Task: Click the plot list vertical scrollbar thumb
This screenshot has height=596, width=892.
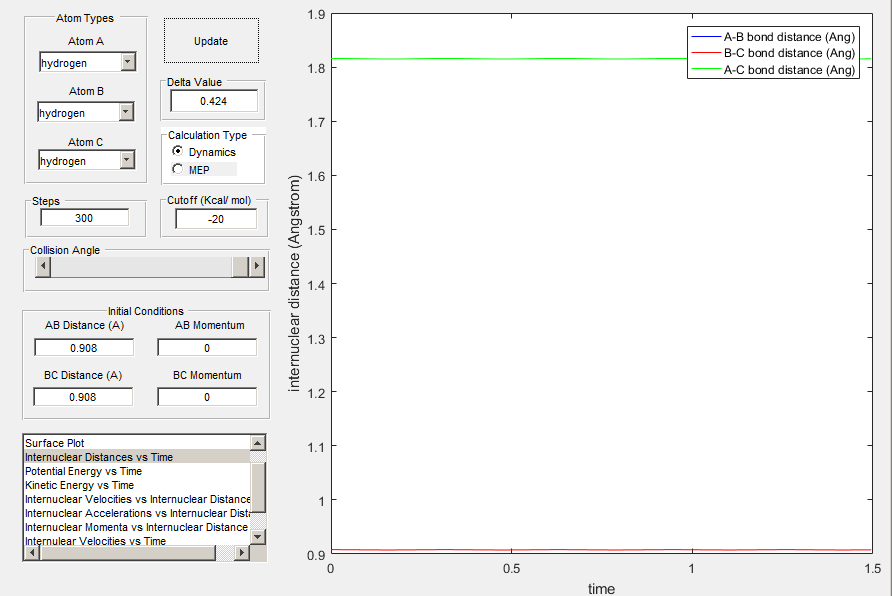Action: [258, 487]
